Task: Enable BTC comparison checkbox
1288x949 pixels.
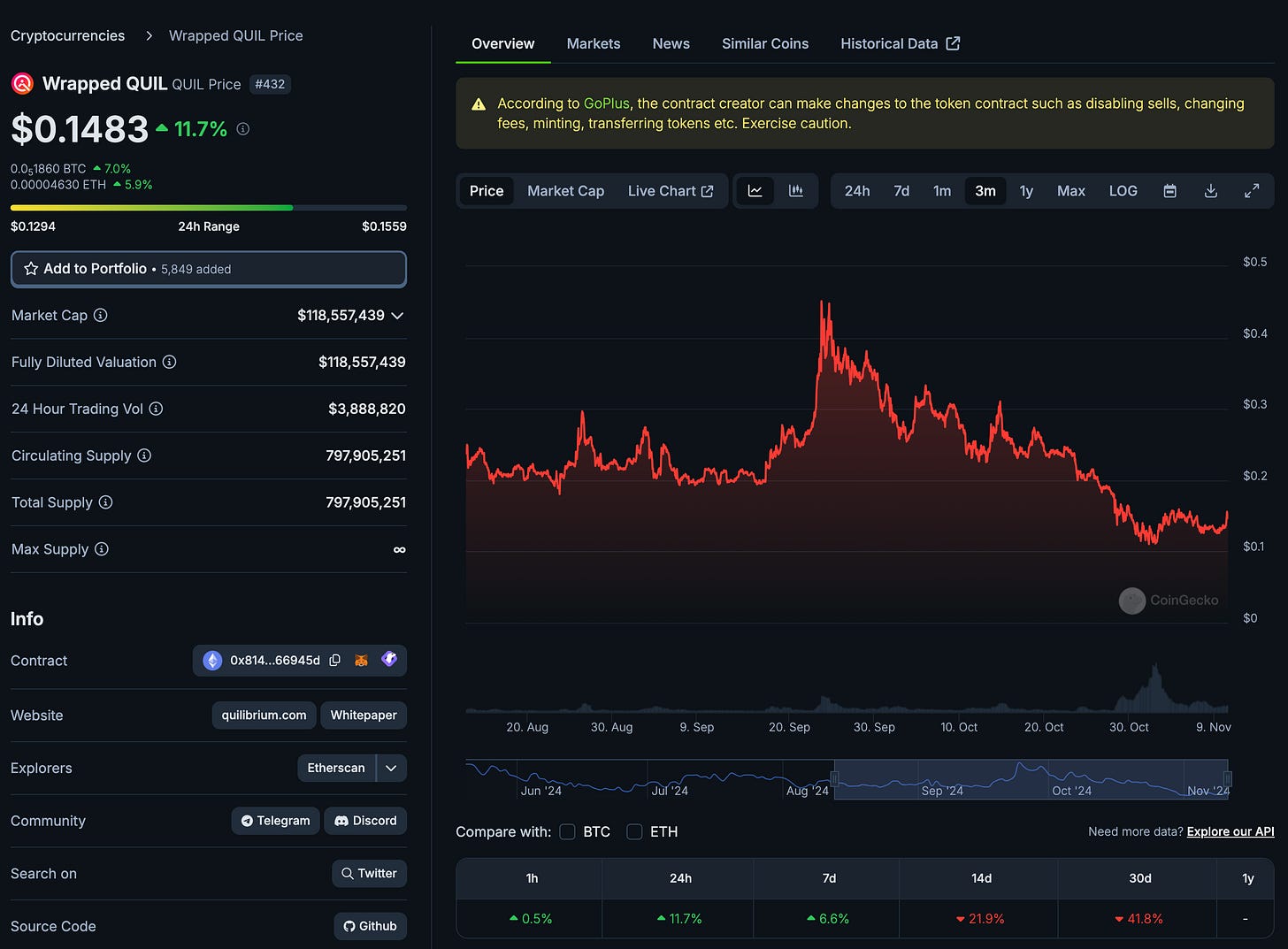Action: point(567,831)
